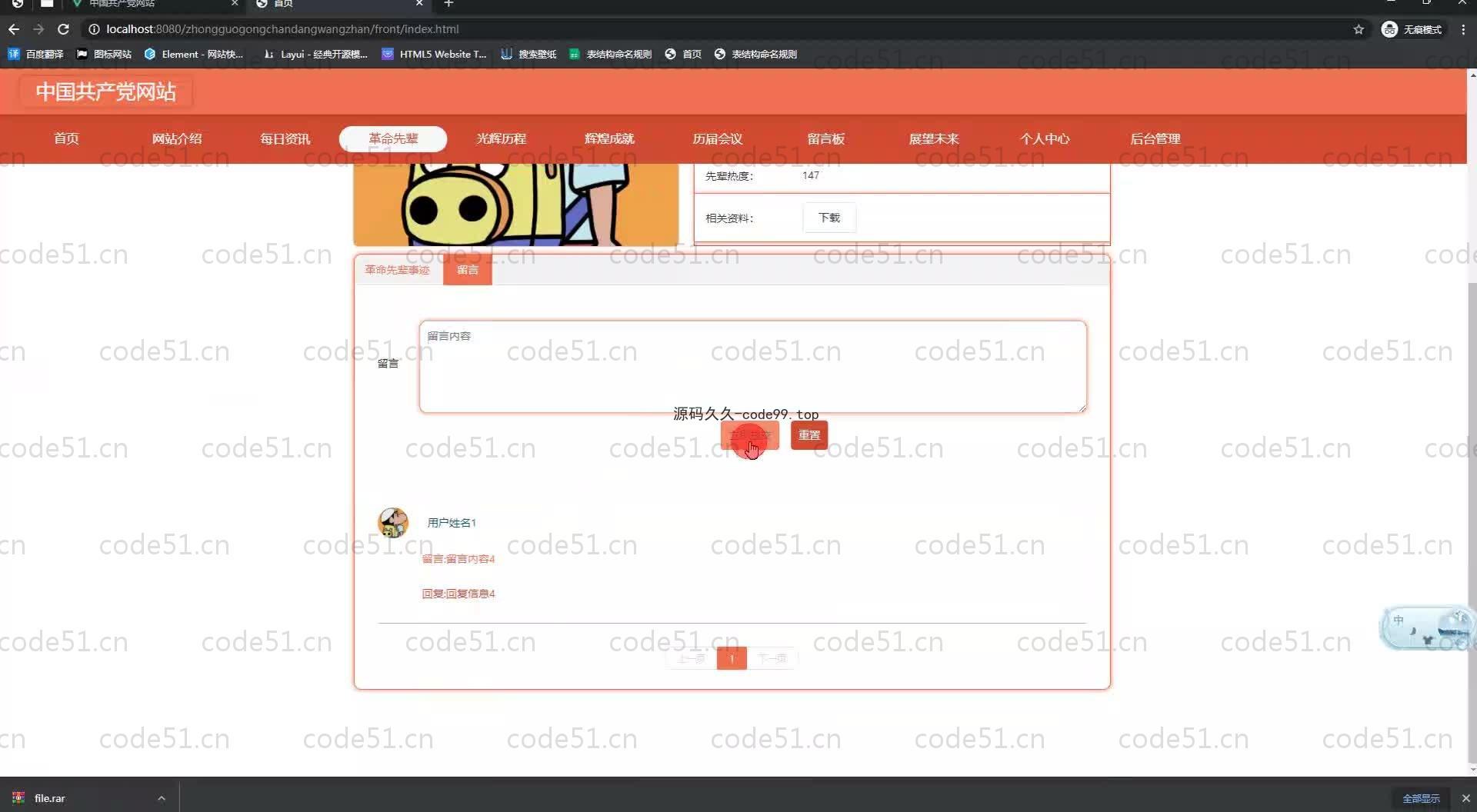Click the 留言:留言内容4 text

(458, 559)
